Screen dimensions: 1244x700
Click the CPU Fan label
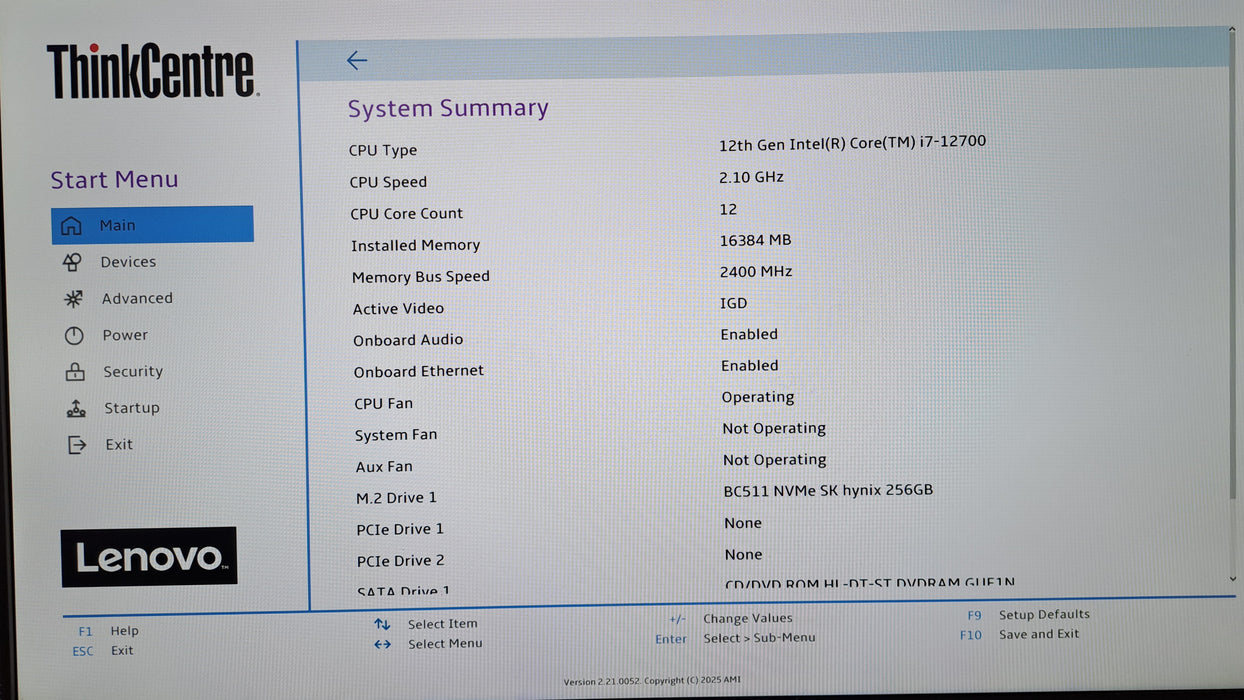tap(383, 403)
